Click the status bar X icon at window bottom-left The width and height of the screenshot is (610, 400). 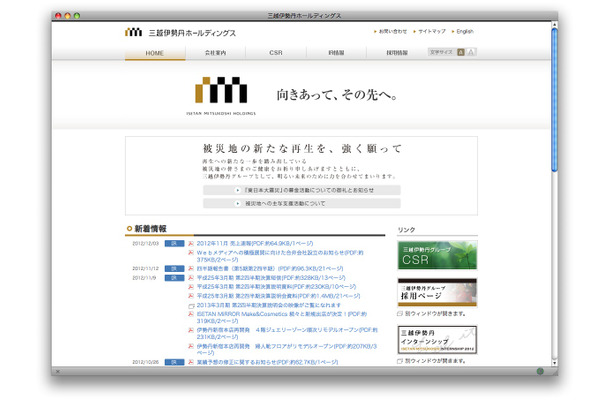(x=58, y=372)
